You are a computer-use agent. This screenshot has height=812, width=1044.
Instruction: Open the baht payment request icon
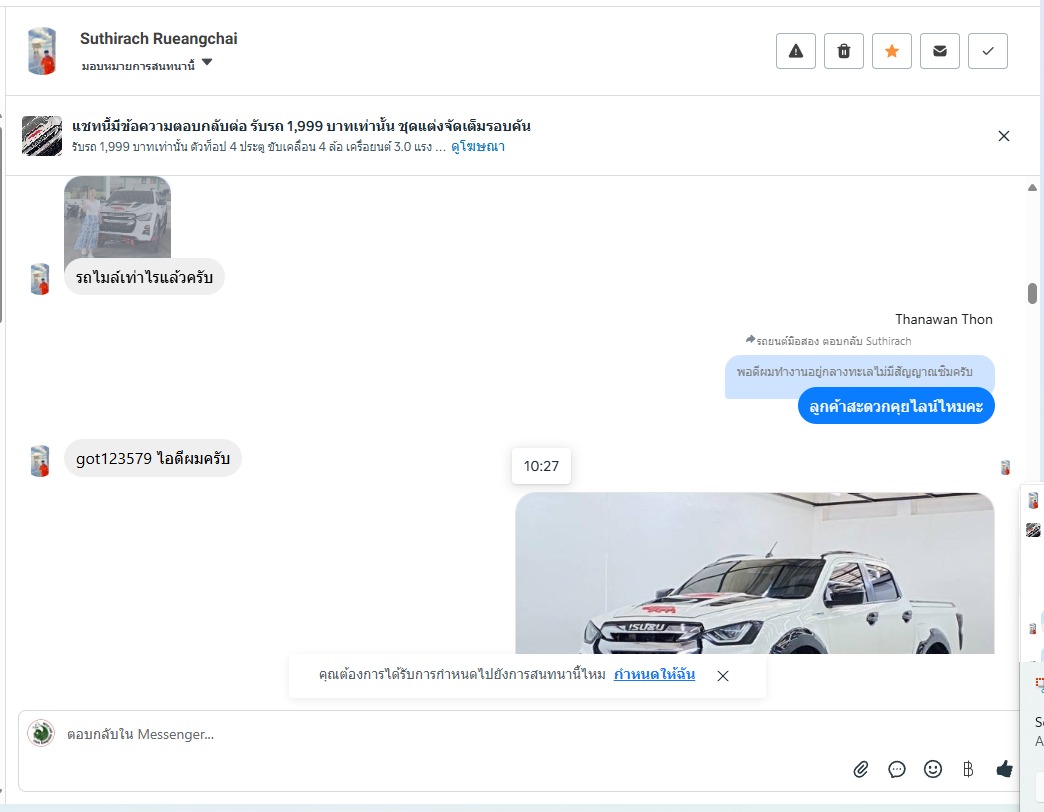968,769
